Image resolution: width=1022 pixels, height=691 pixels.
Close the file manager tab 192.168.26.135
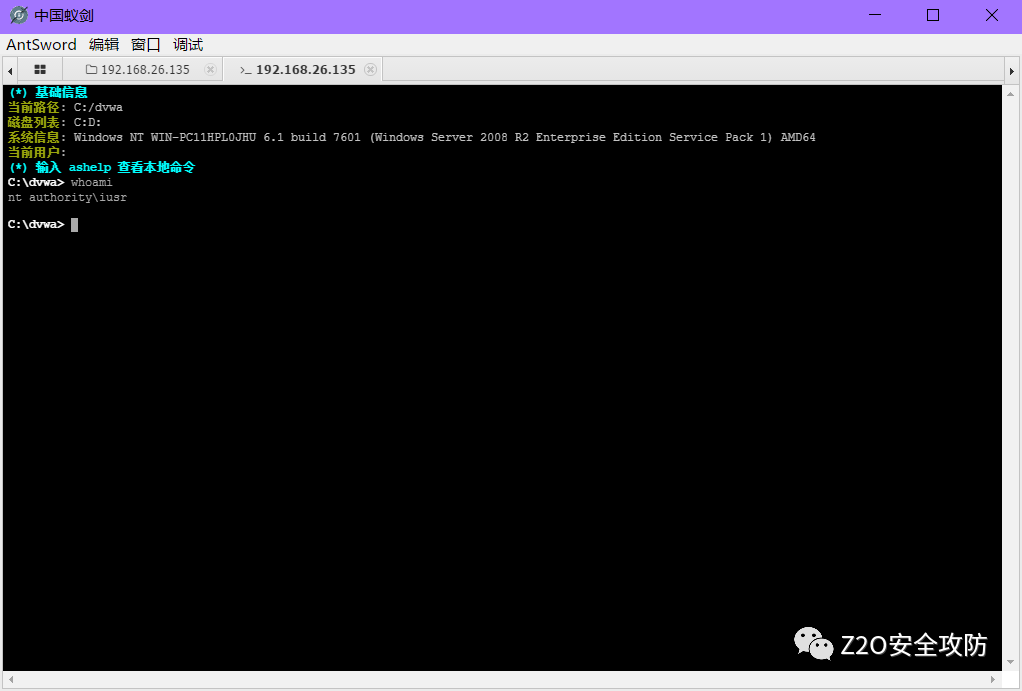pos(210,69)
